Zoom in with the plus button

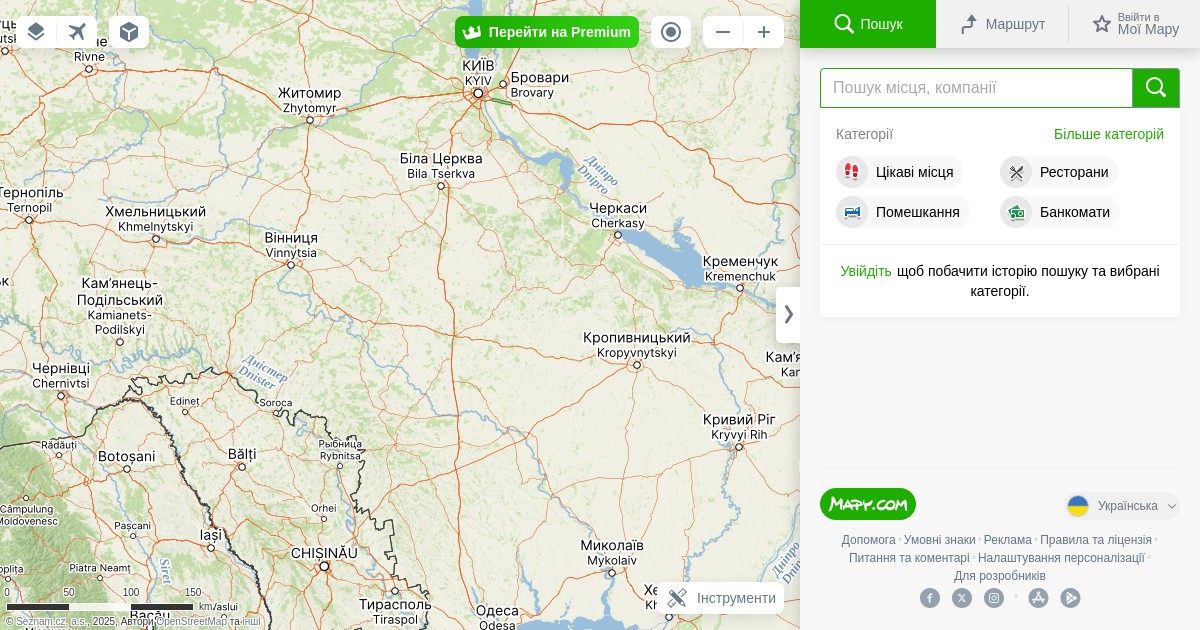[x=764, y=32]
